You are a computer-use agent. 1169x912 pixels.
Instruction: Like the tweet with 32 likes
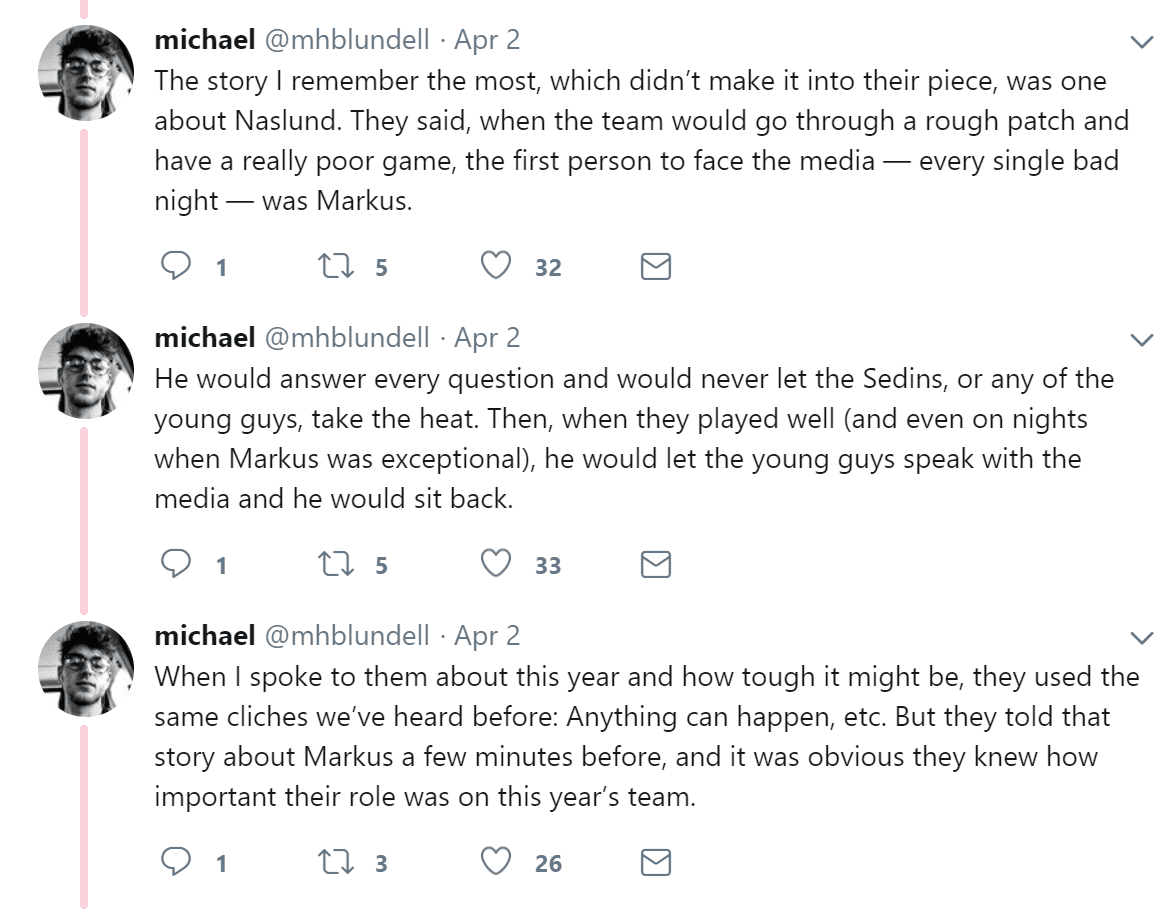point(496,266)
